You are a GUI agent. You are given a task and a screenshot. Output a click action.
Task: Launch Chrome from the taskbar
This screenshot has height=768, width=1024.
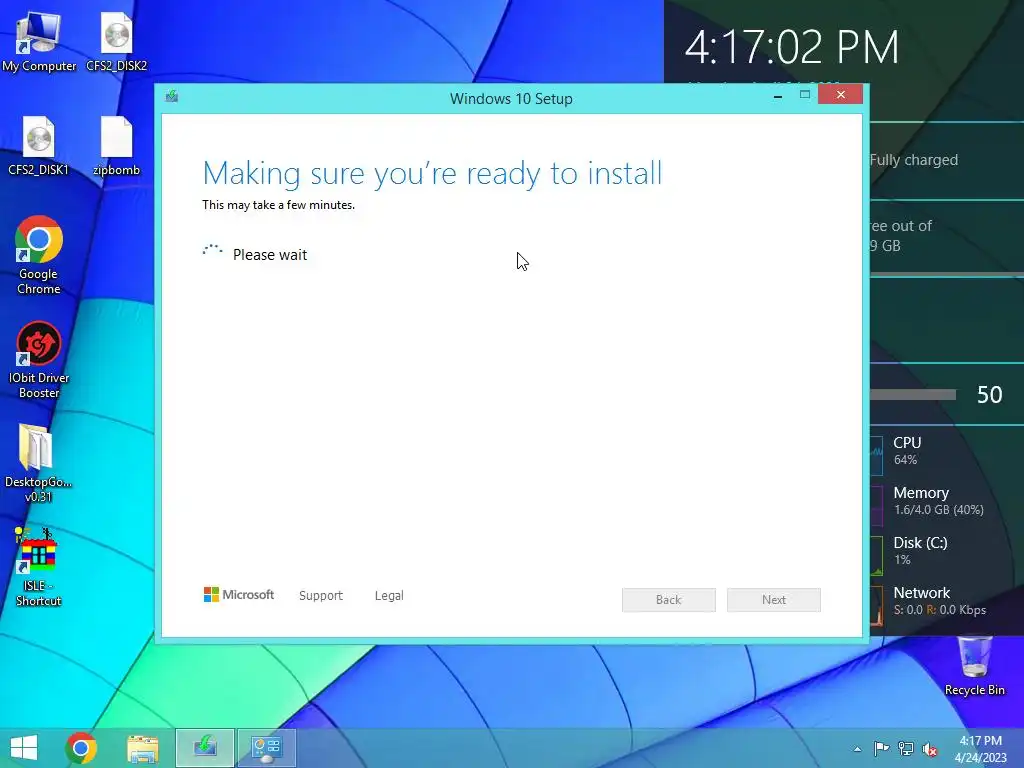(82, 748)
